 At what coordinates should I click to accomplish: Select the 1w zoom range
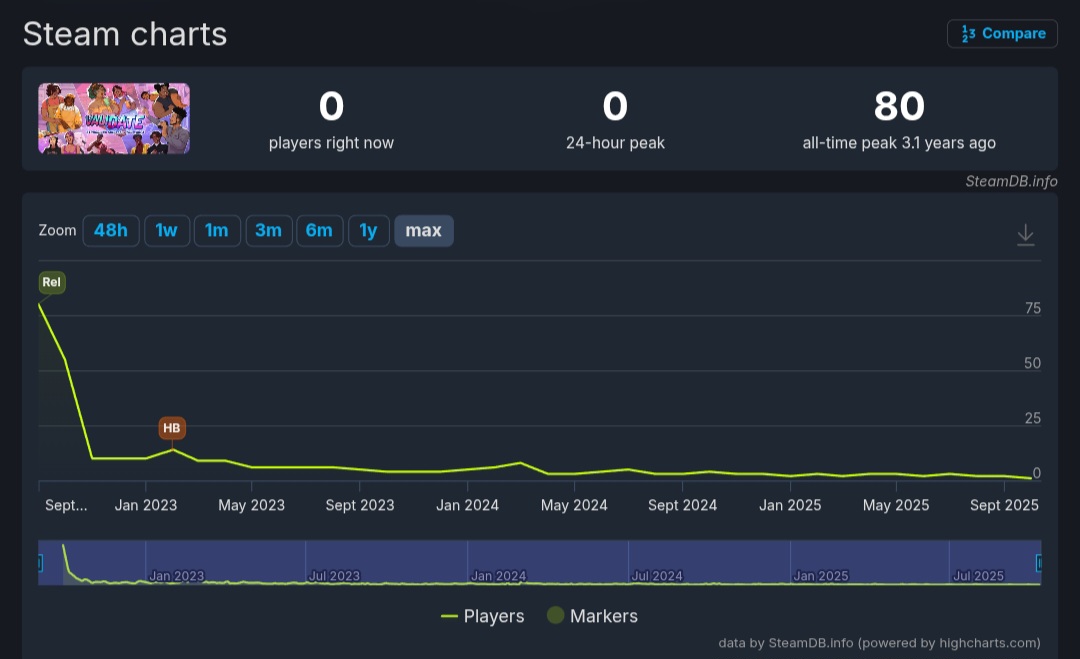coord(167,231)
